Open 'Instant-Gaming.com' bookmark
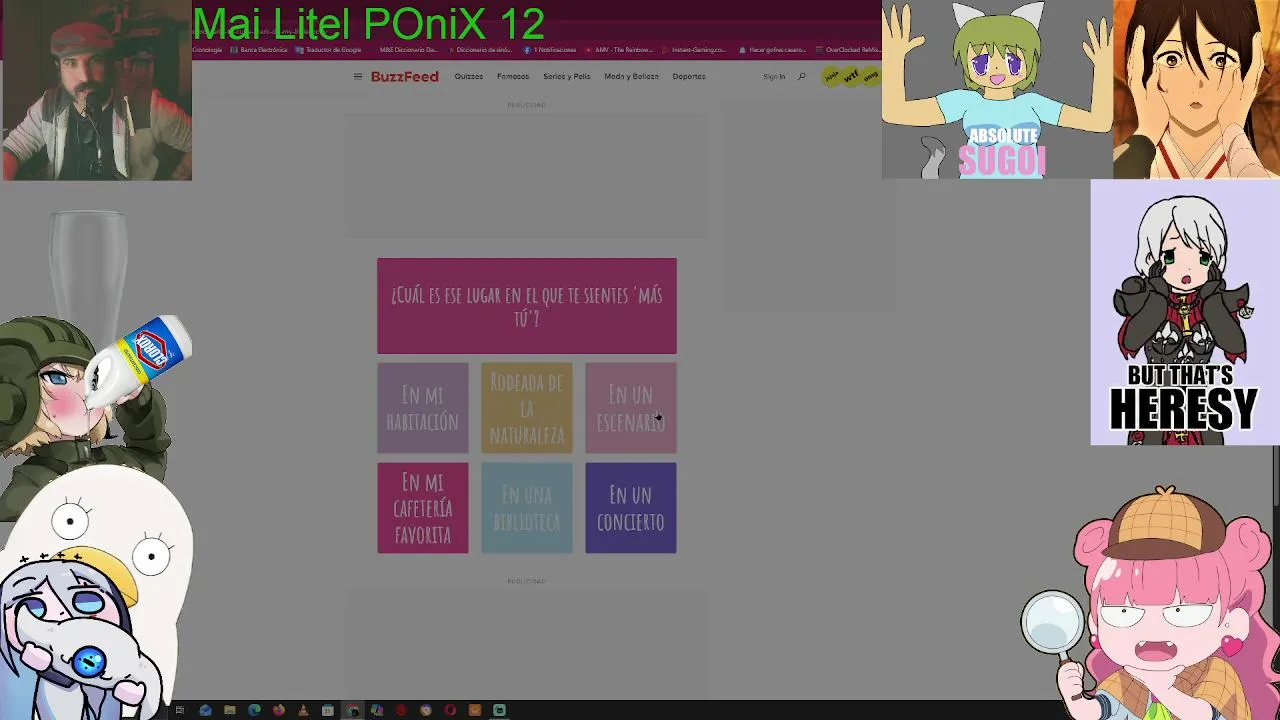Image resolution: width=1280 pixels, height=720 pixels. tap(694, 49)
